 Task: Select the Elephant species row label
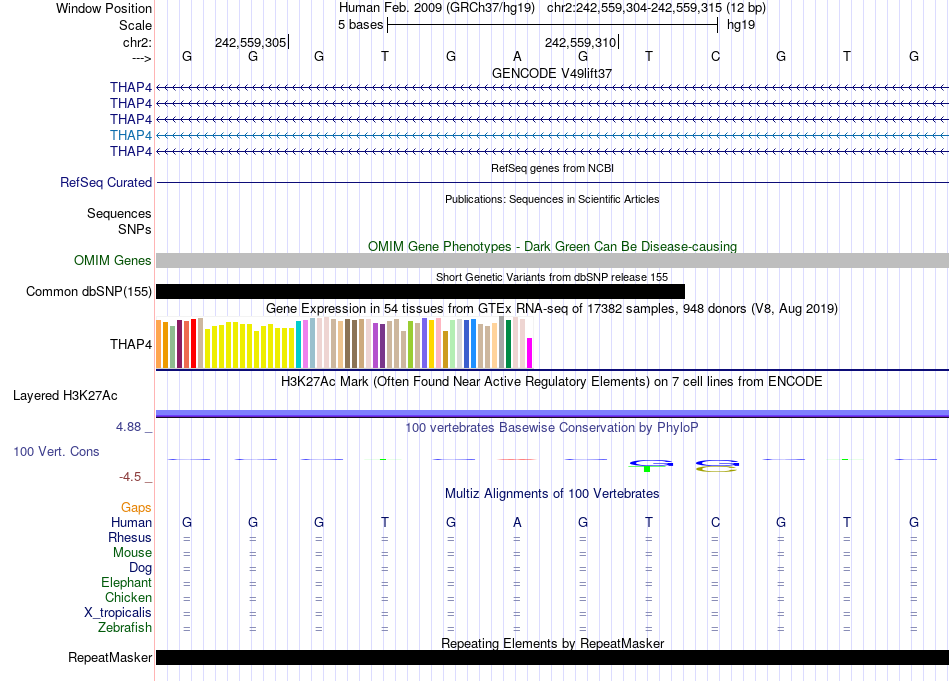pyautogui.click(x=127, y=583)
